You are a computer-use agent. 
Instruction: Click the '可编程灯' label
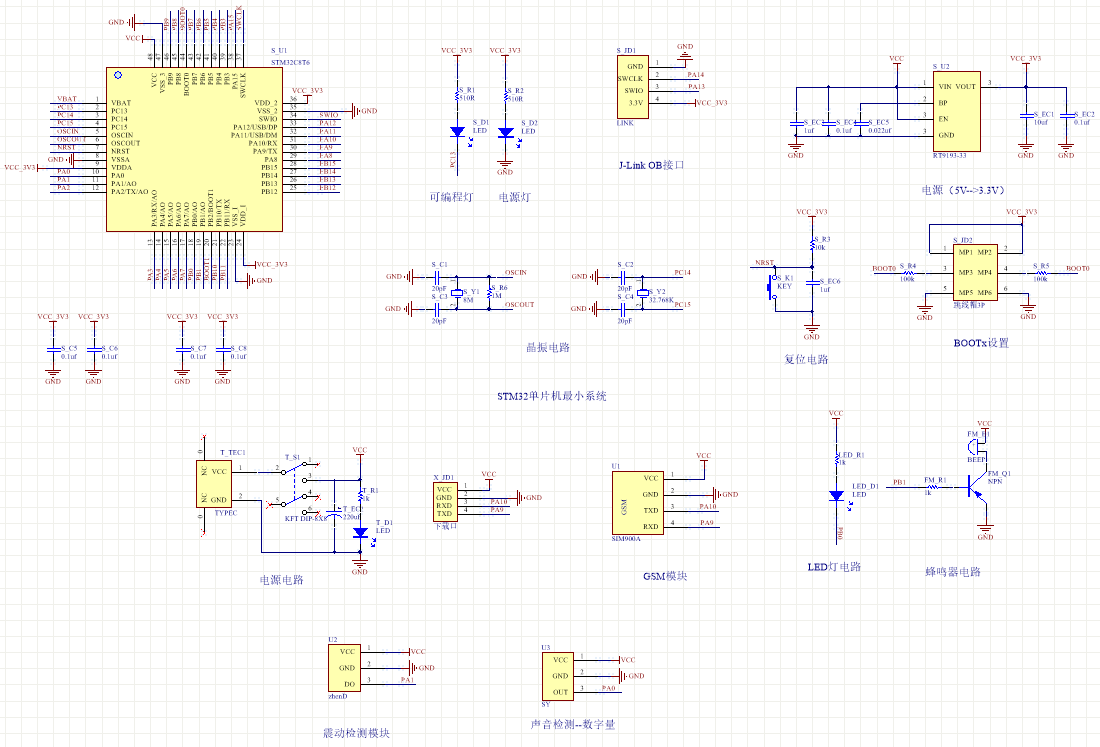point(451,197)
